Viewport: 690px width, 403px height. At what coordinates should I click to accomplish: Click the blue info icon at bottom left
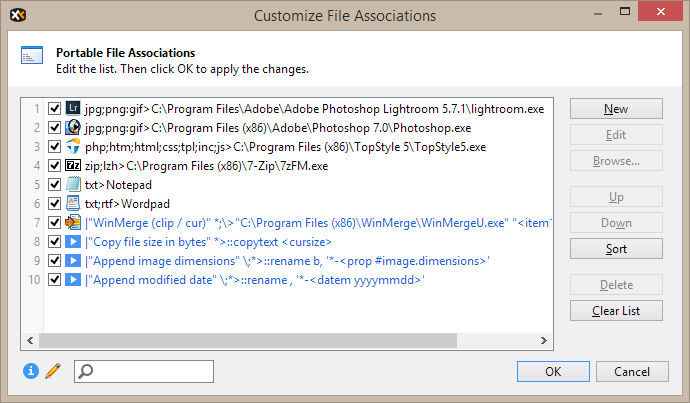point(31,371)
